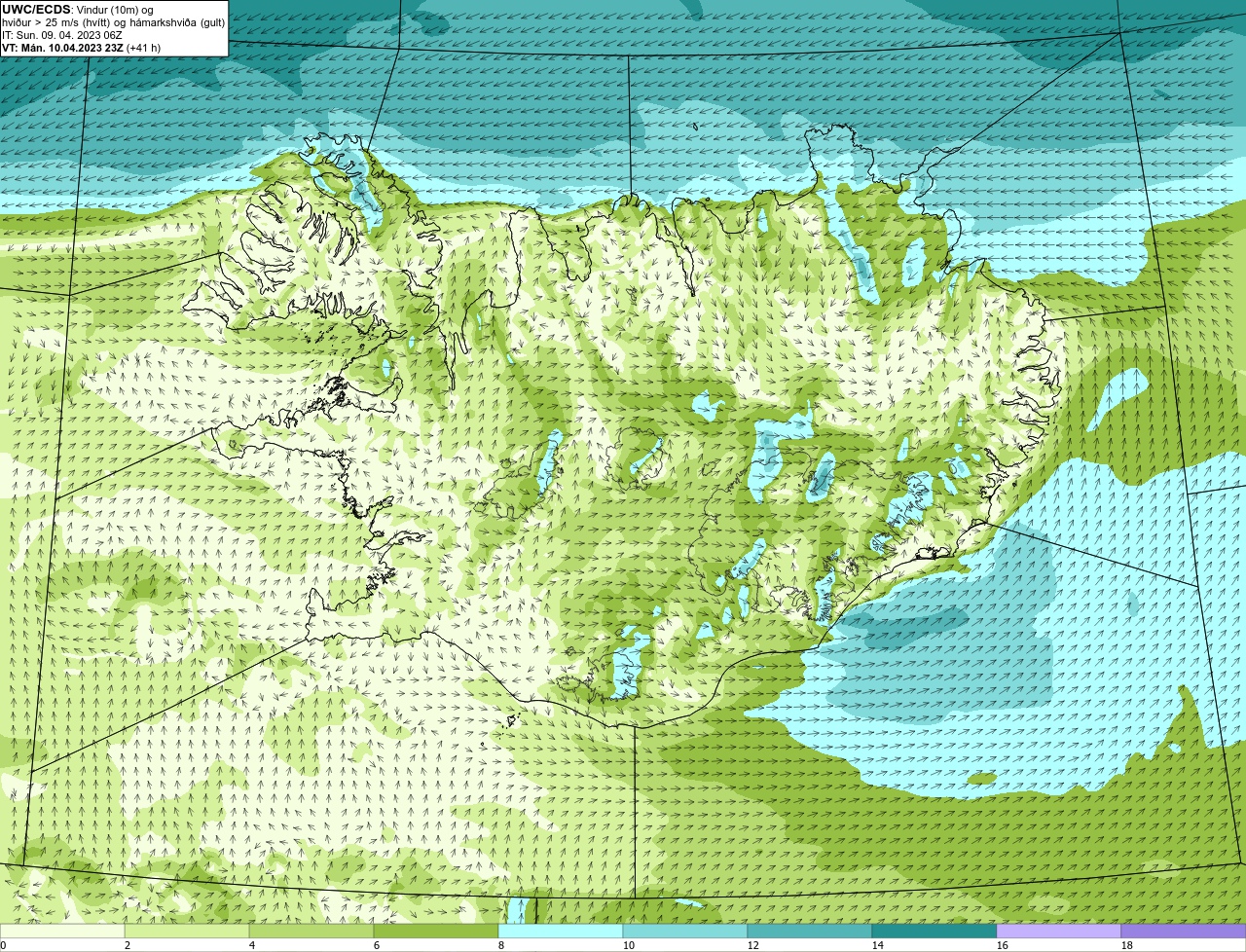The width and height of the screenshot is (1246, 952).
Task: Click the 12–14 m/s teal swatch
Action: coord(810,931)
